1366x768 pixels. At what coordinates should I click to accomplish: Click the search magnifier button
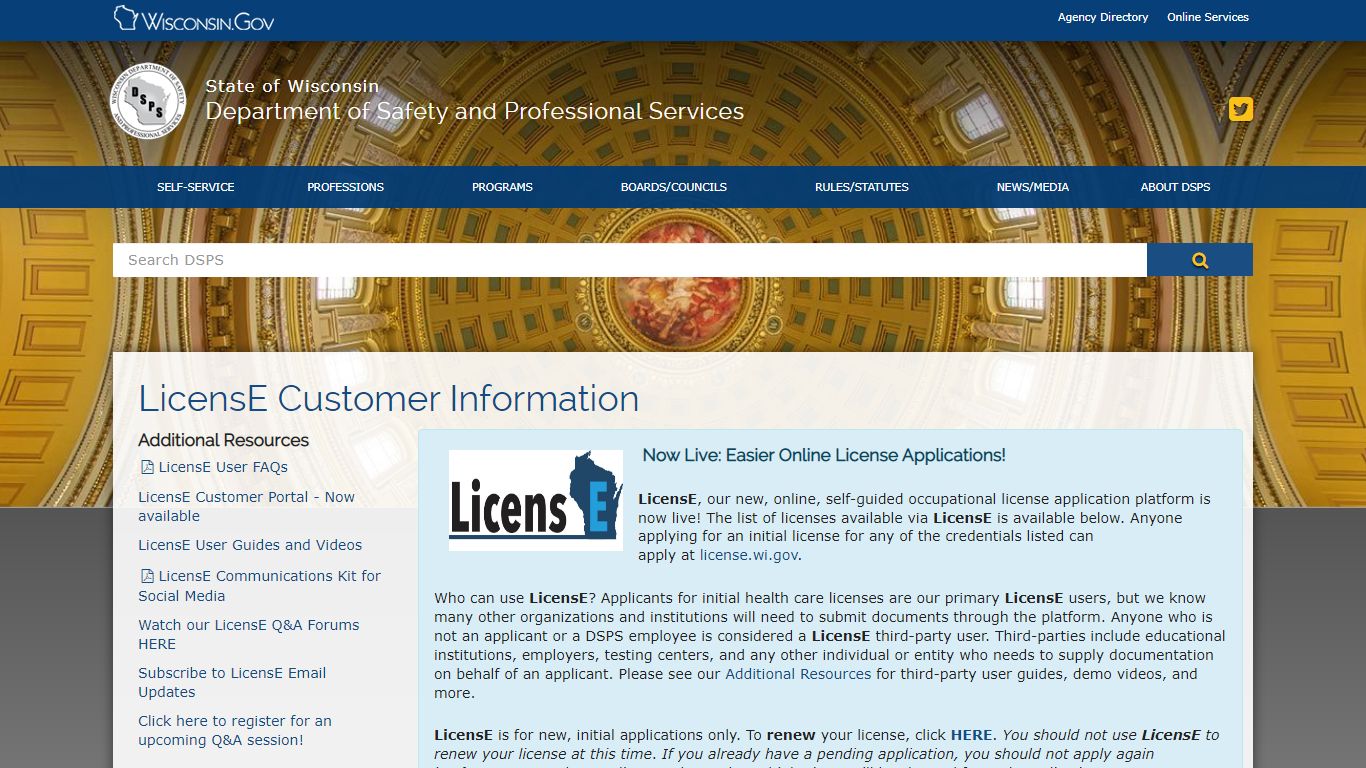[1200, 260]
